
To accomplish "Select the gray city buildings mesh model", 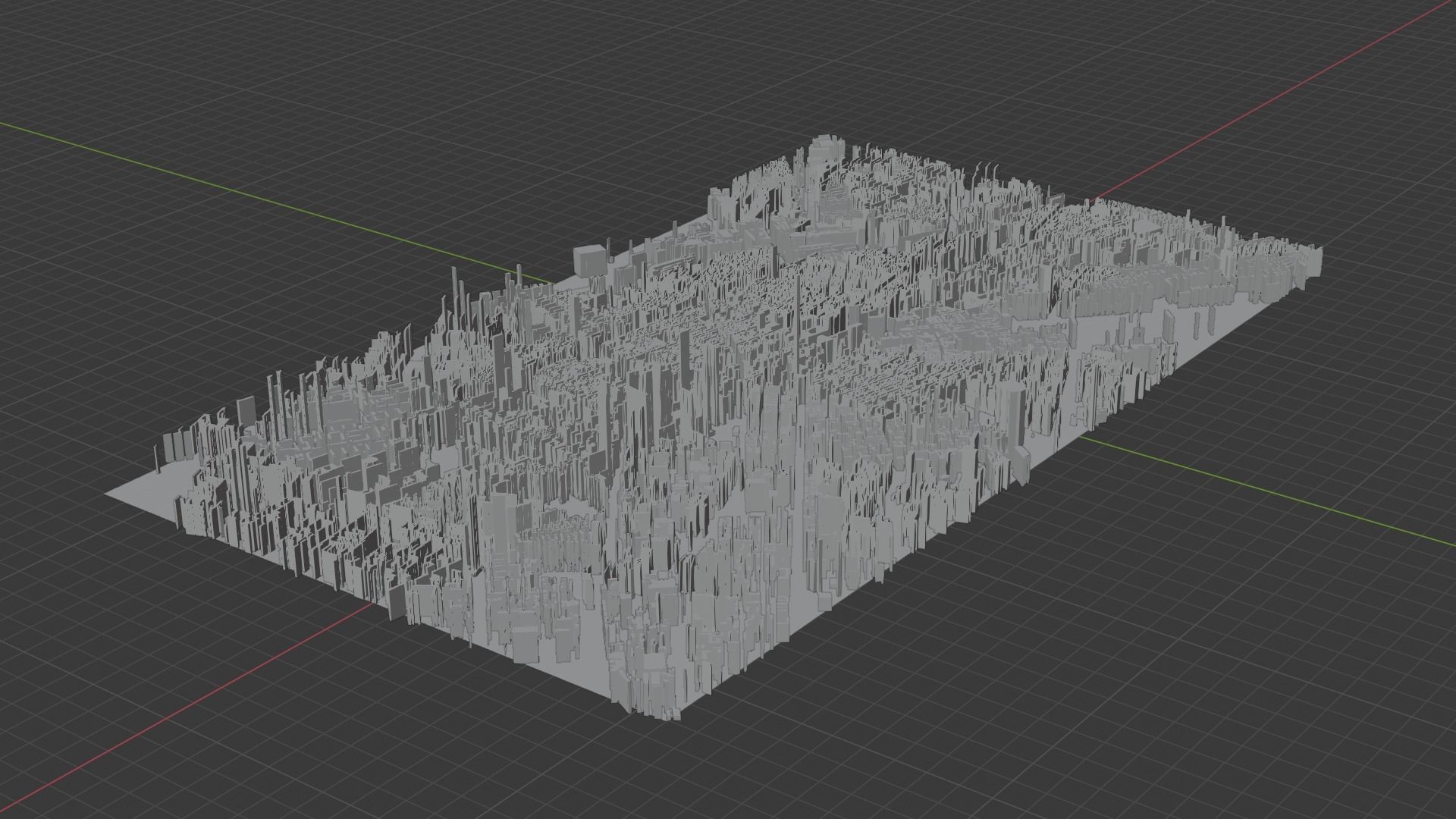I will pos(713,428).
